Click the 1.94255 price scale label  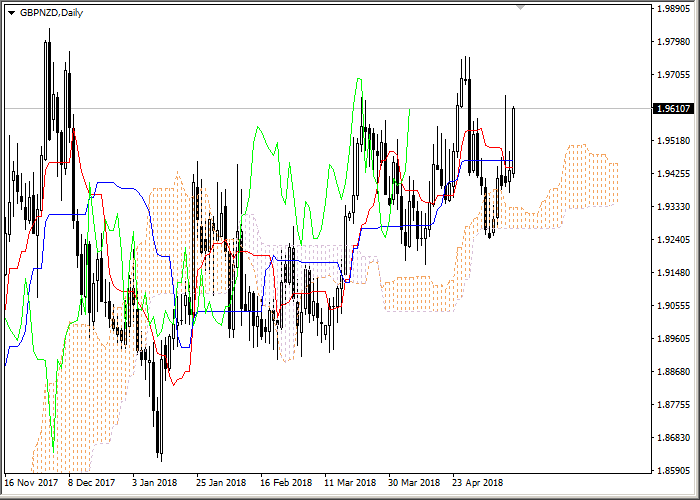(674, 174)
